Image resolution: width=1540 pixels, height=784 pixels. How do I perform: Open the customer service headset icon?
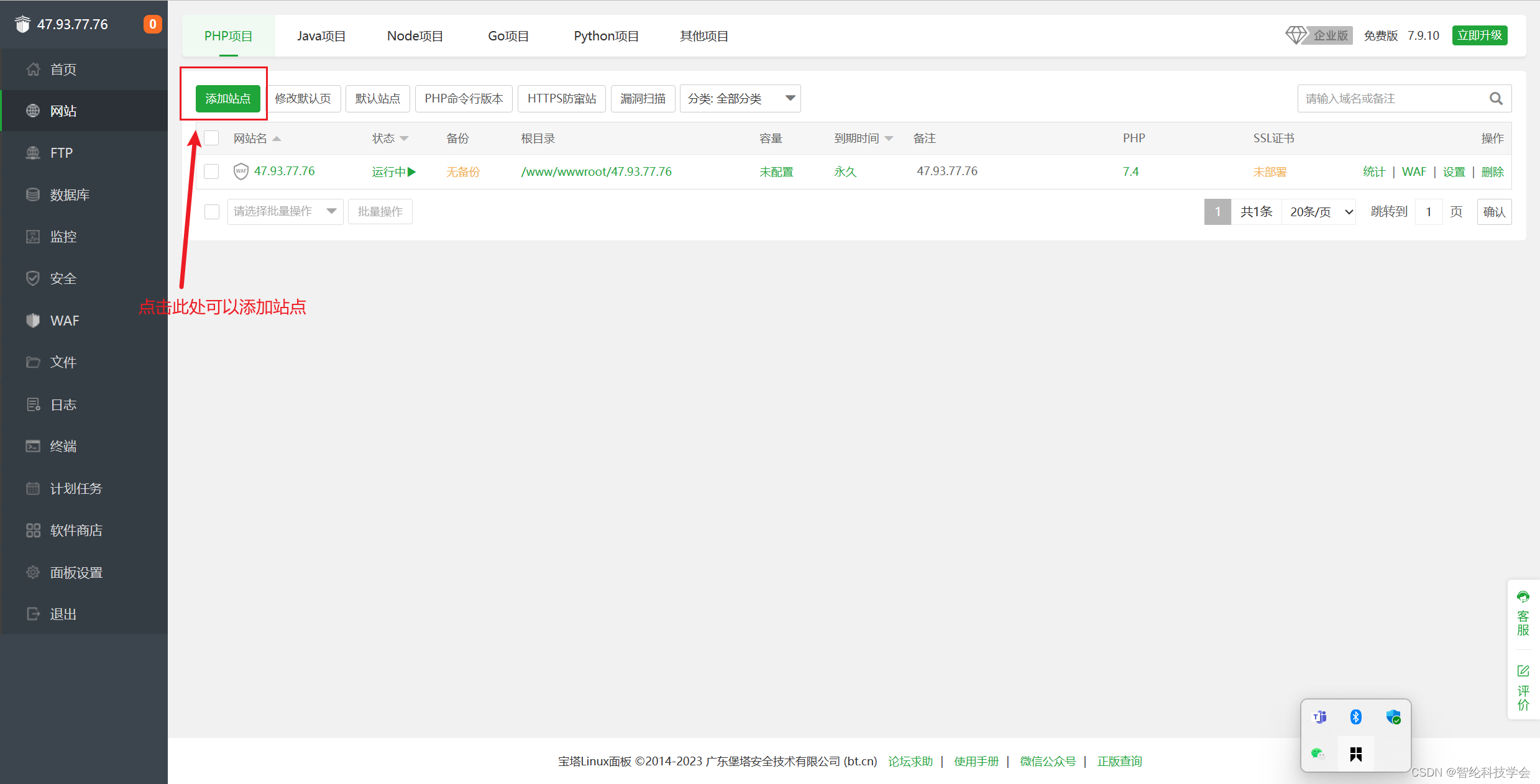click(1523, 597)
